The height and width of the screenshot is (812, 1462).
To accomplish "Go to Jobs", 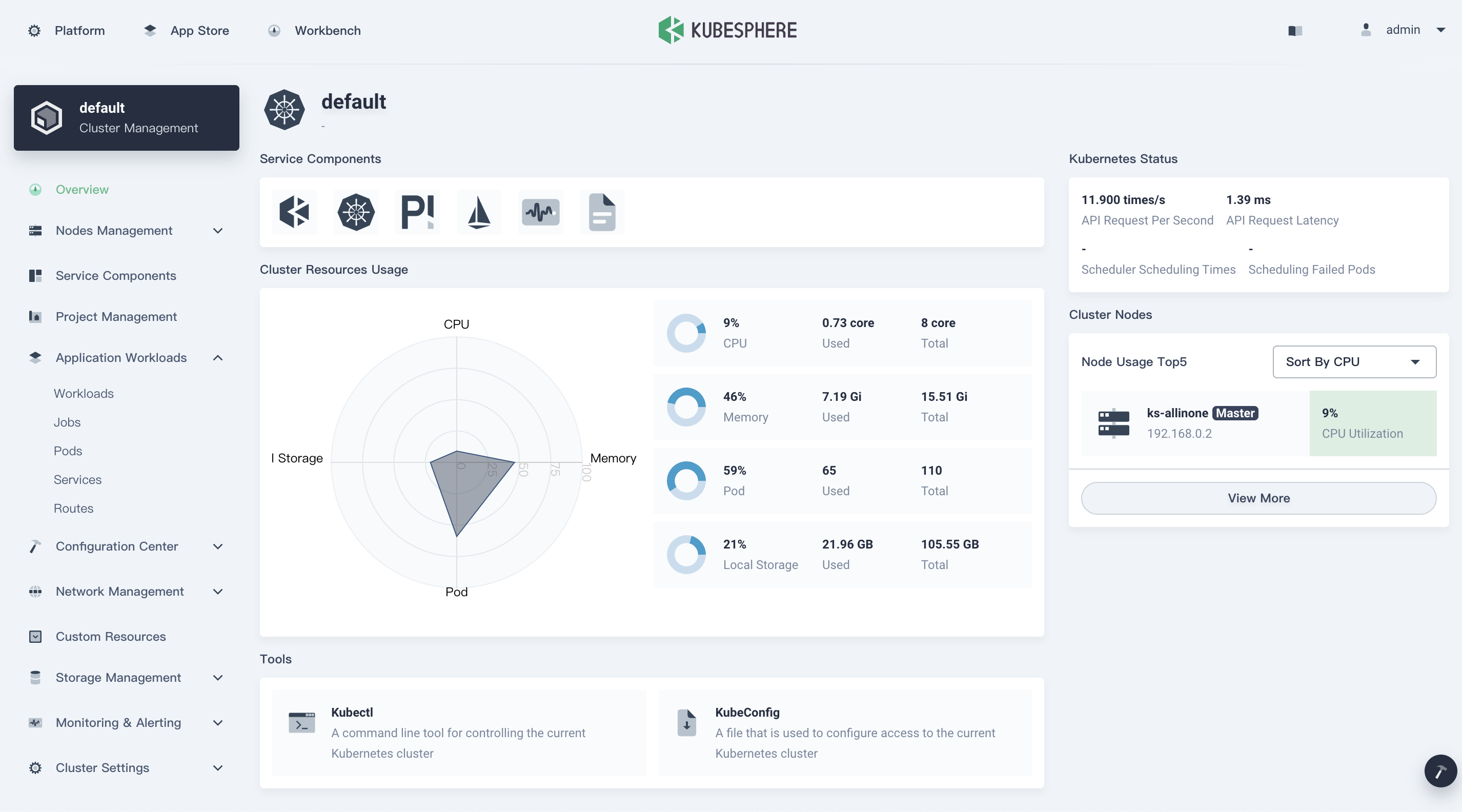I will pos(67,422).
